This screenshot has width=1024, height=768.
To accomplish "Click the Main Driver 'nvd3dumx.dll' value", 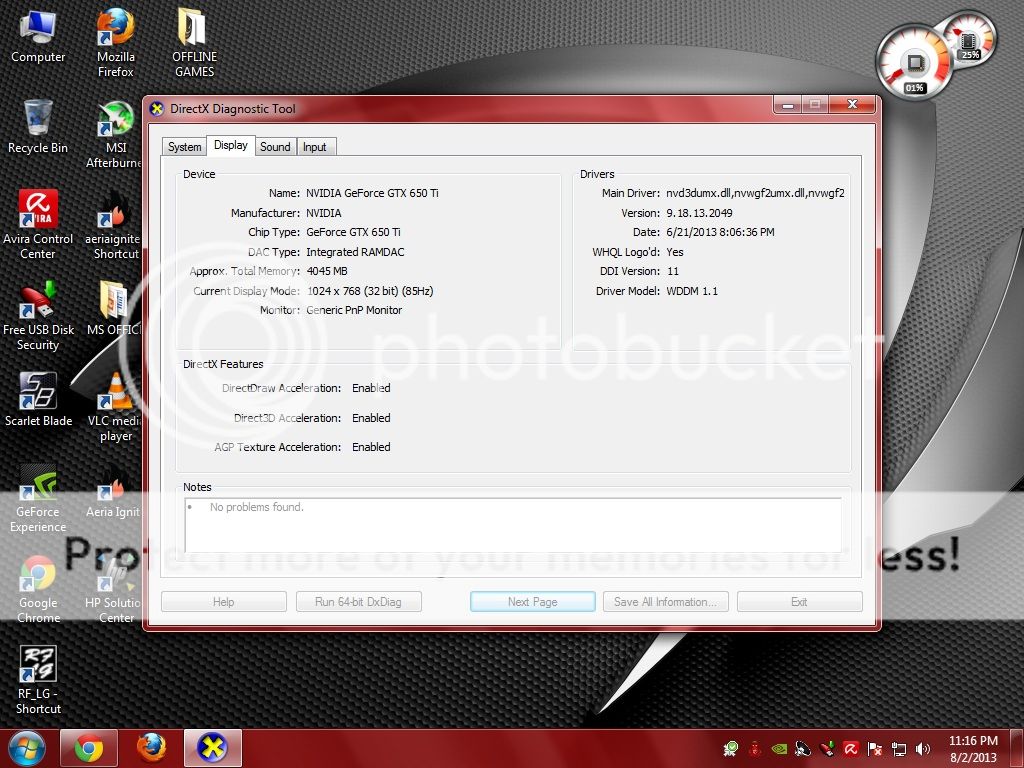I will 755,193.
